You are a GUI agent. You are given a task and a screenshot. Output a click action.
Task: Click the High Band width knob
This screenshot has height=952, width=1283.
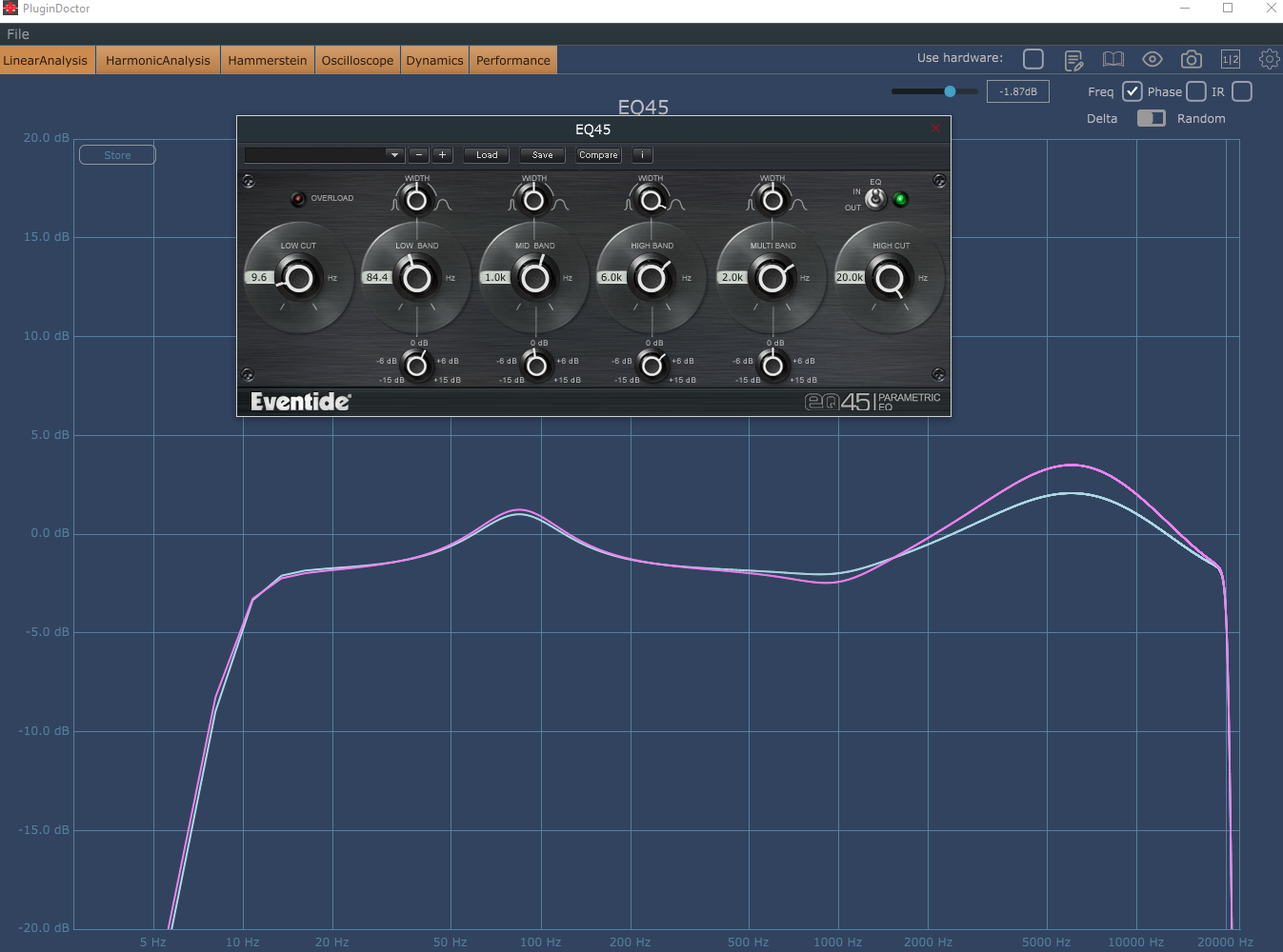pyautogui.click(x=652, y=200)
